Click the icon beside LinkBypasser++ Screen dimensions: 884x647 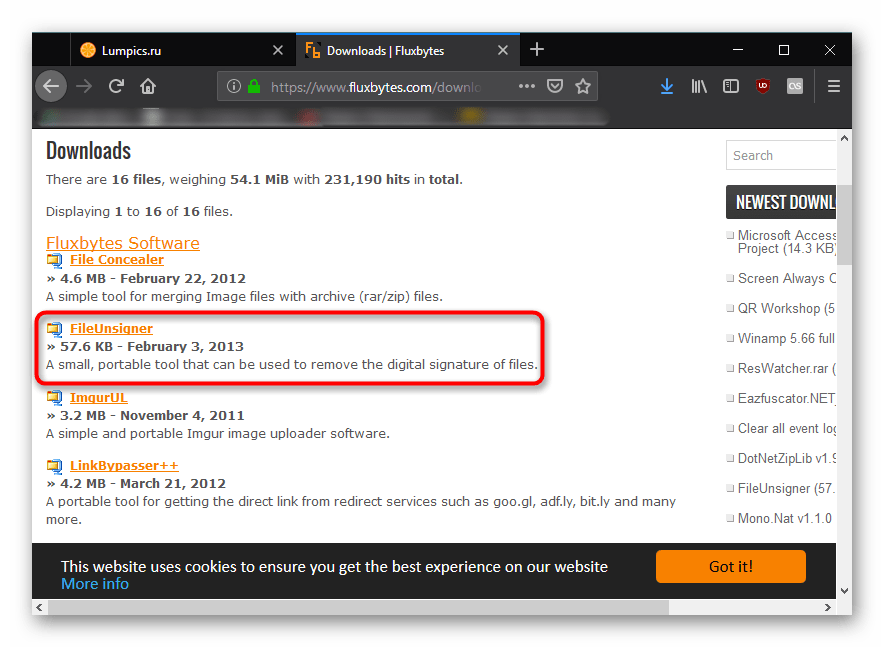tap(55, 466)
